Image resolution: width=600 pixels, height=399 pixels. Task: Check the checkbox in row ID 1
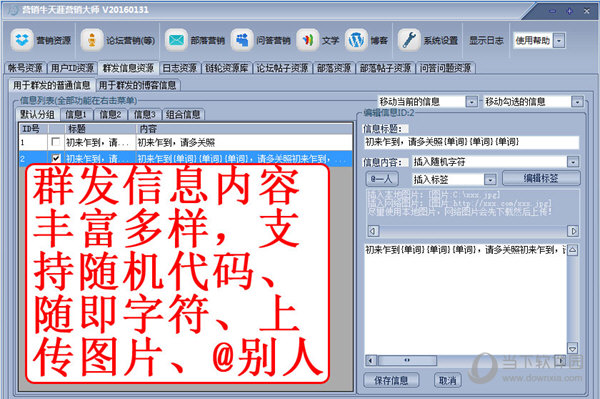coord(56,142)
